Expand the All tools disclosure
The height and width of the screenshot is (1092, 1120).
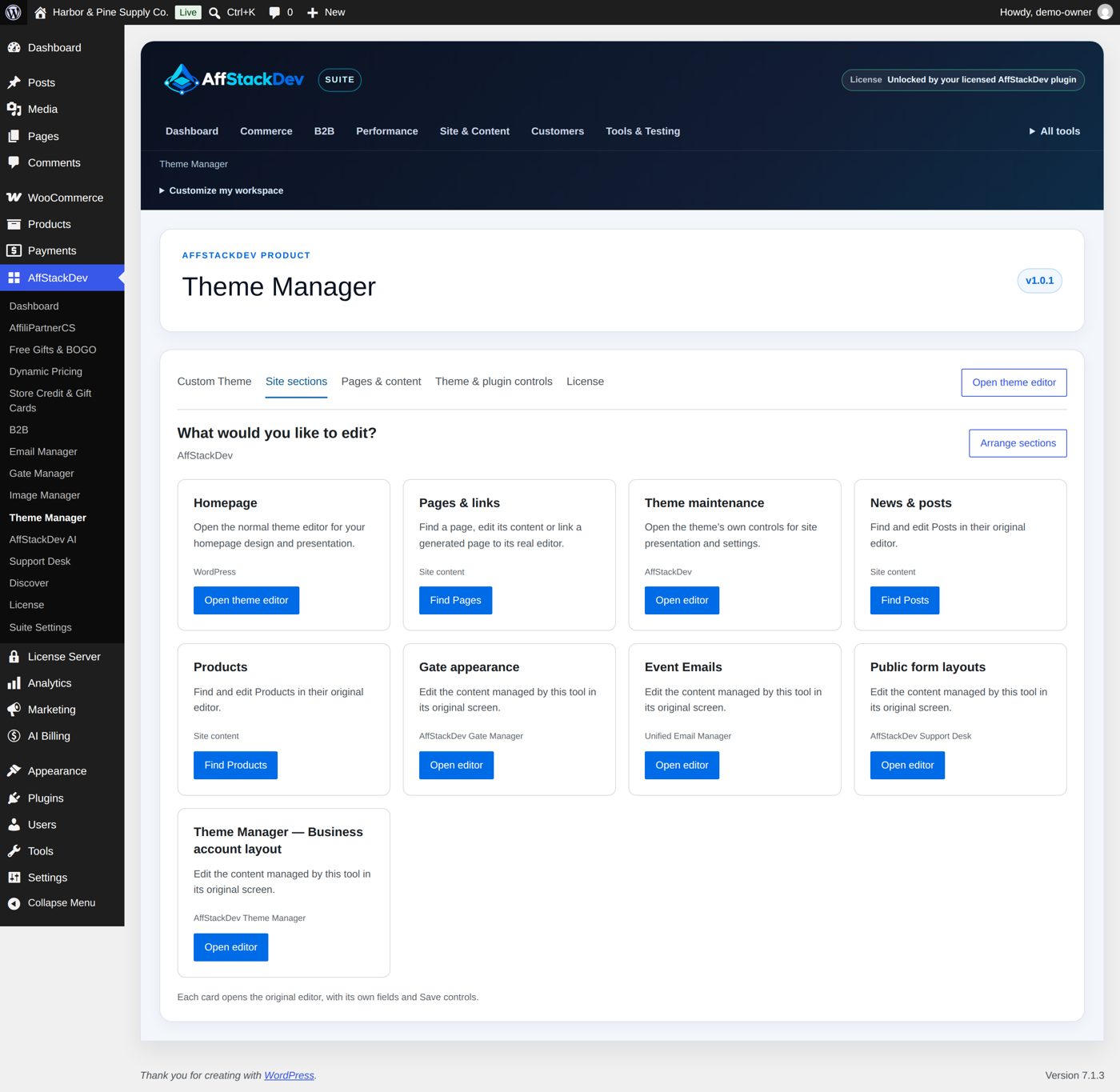[1054, 131]
